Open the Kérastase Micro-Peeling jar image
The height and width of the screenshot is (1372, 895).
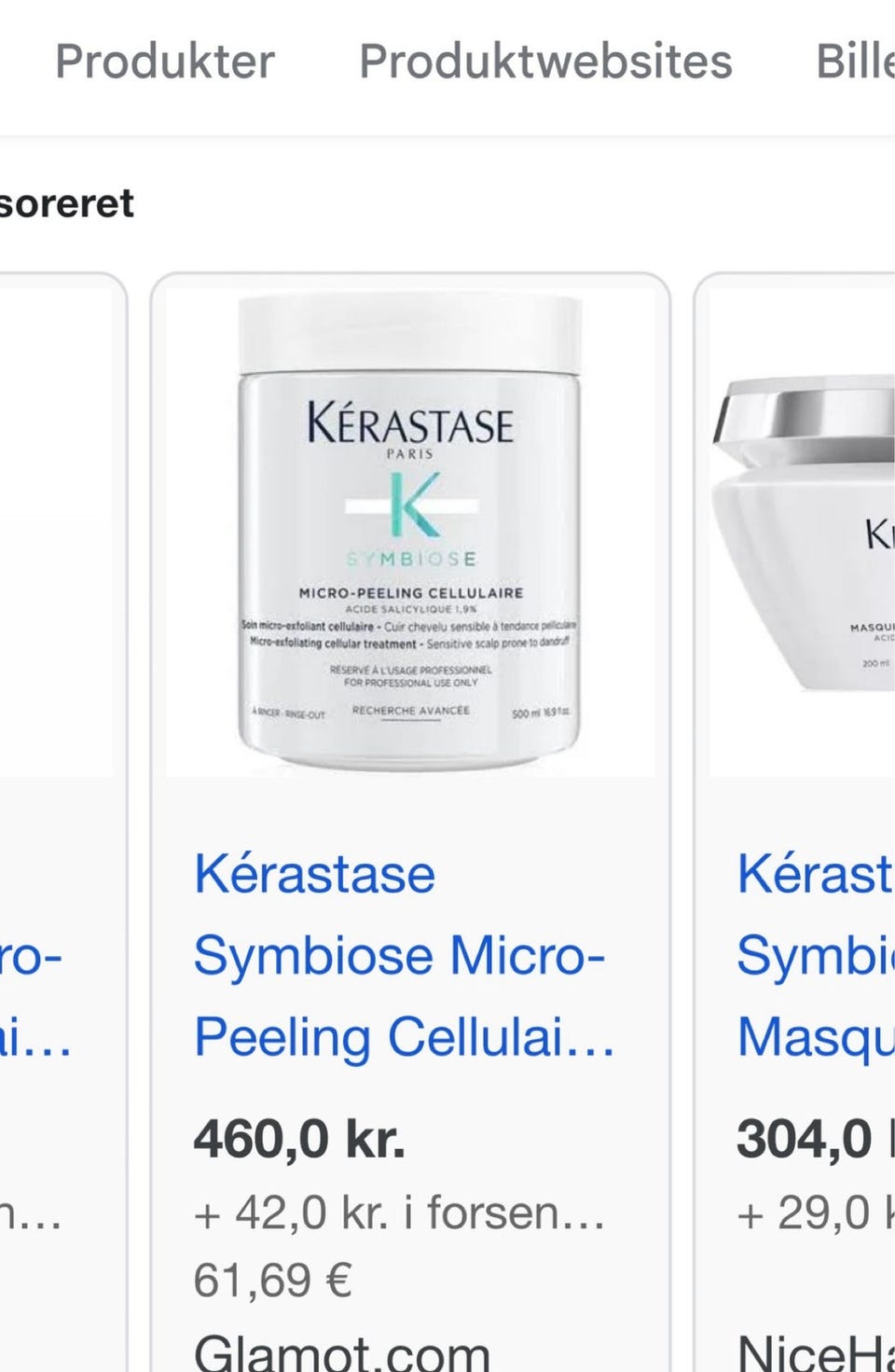coord(410,533)
